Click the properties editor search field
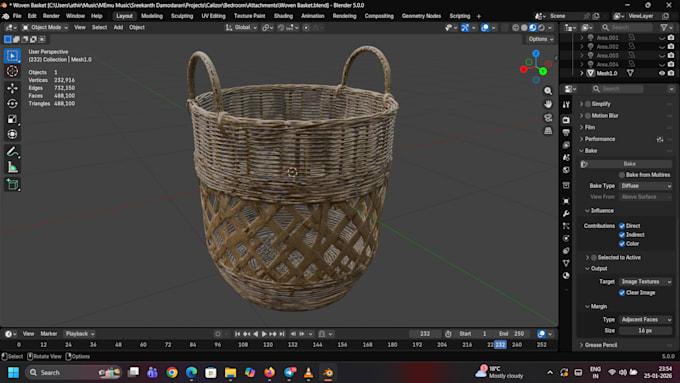 (x=617, y=89)
